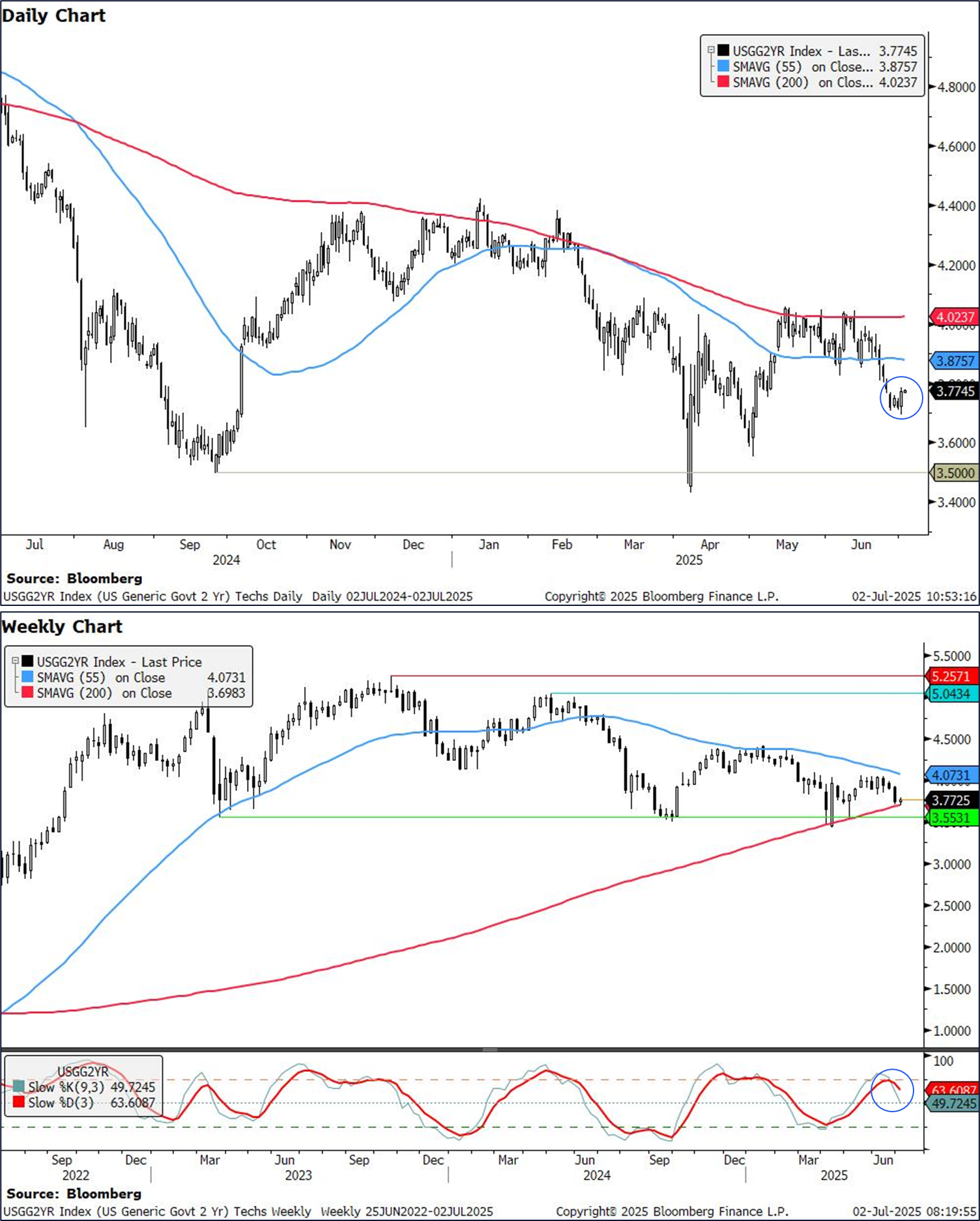Click the 2023 year label on Weekly axis
The image size is (980, 1221).
(x=298, y=1175)
